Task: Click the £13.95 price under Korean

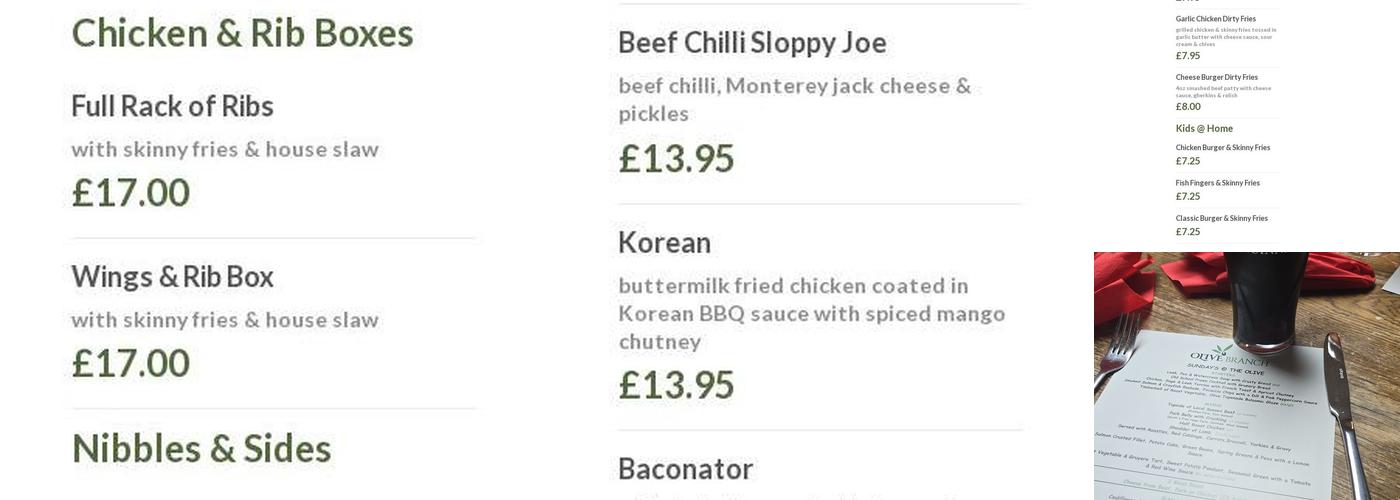Action: pos(676,385)
